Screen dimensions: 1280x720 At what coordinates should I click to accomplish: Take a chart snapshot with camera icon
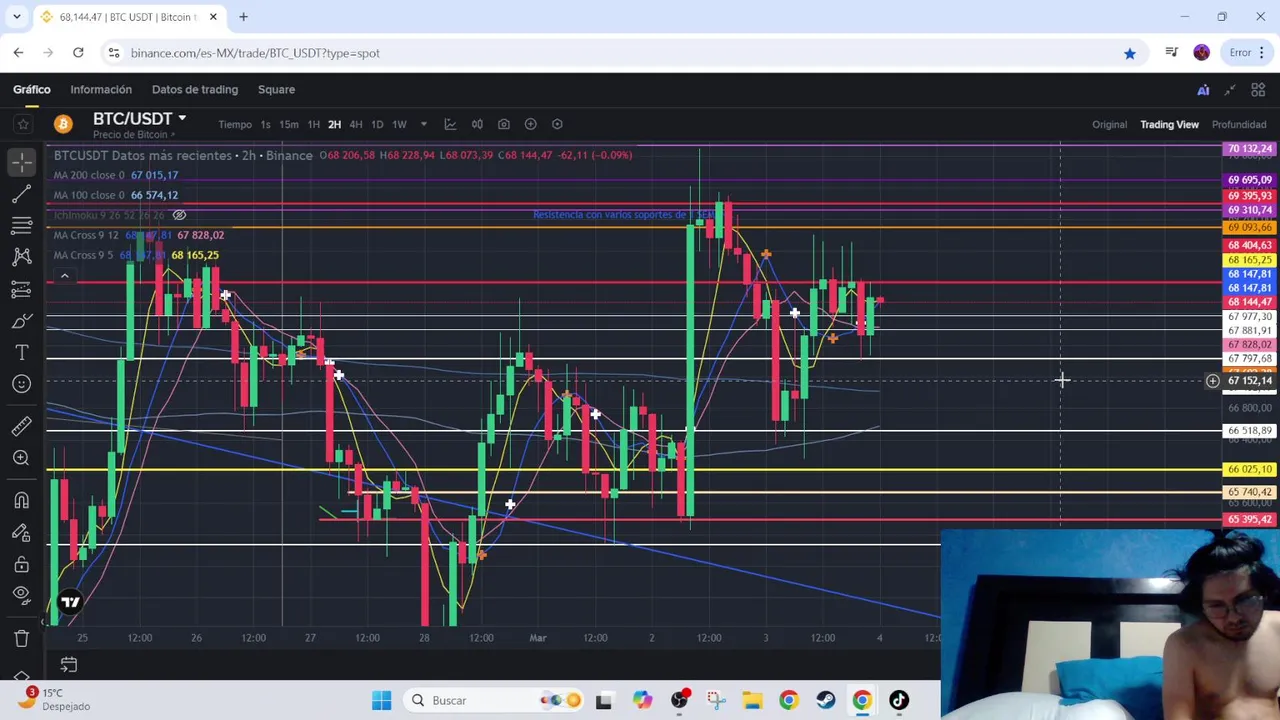click(504, 124)
